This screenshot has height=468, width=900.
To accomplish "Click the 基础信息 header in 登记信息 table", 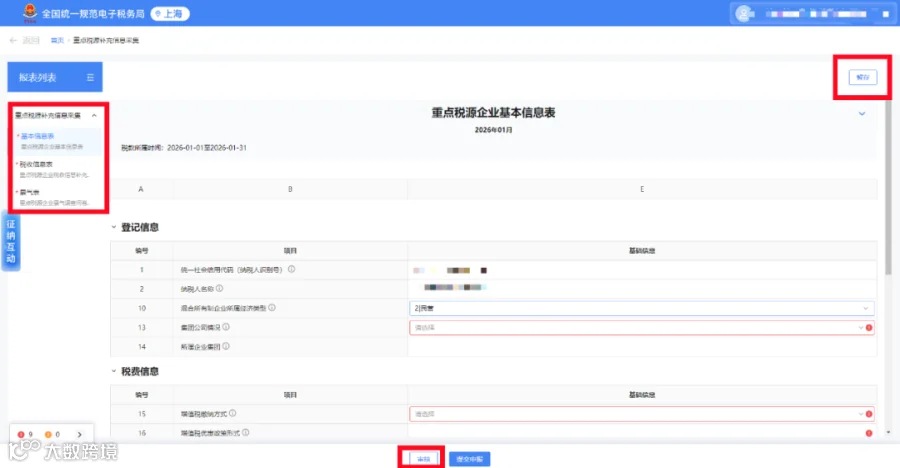I will pos(642,251).
